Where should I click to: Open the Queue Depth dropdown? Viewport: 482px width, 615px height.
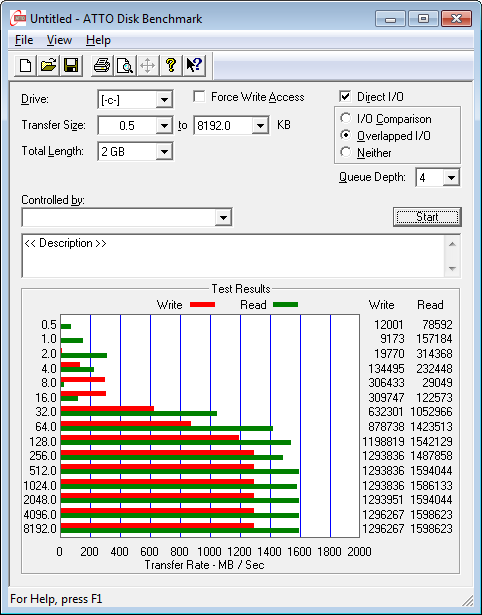pyautogui.click(x=451, y=178)
